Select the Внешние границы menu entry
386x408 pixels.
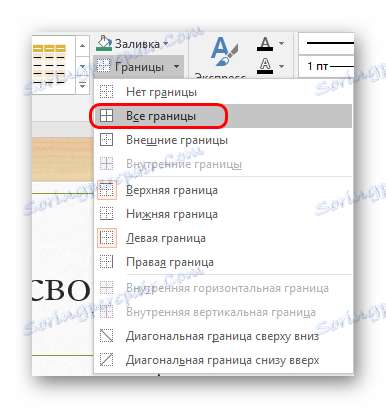[223, 140]
